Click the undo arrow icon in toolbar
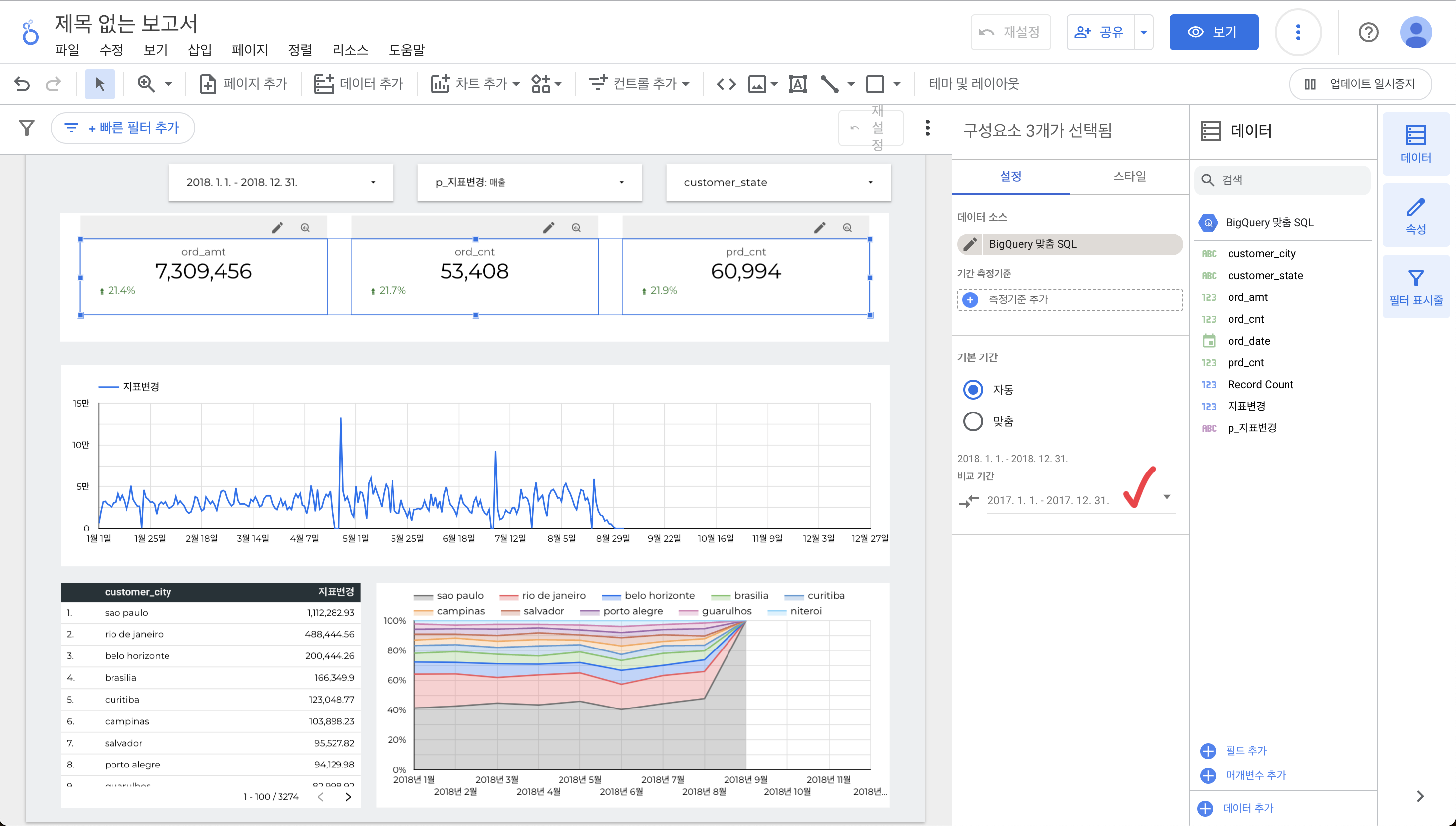 (x=22, y=84)
